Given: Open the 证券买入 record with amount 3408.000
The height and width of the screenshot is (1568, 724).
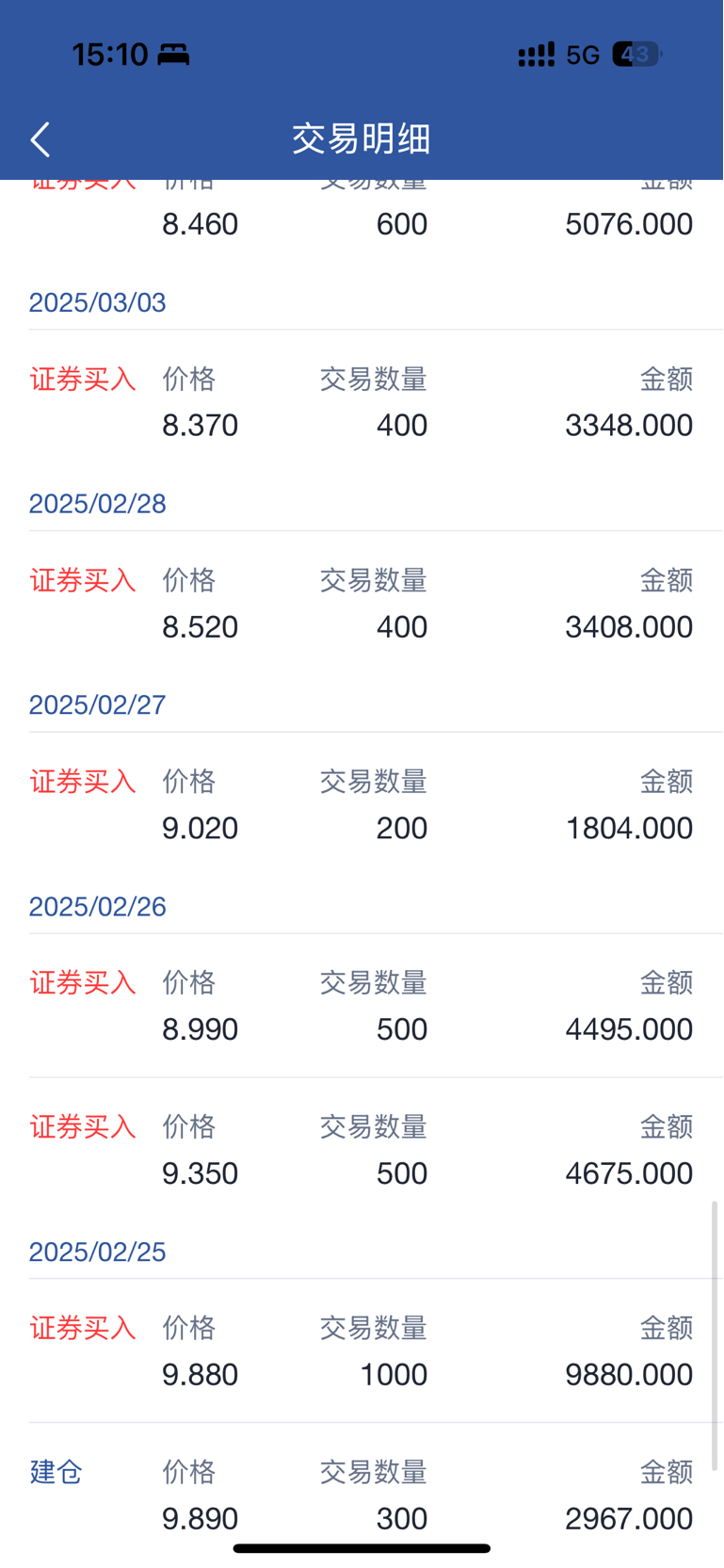Looking at the screenshot, I should tap(362, 604).
